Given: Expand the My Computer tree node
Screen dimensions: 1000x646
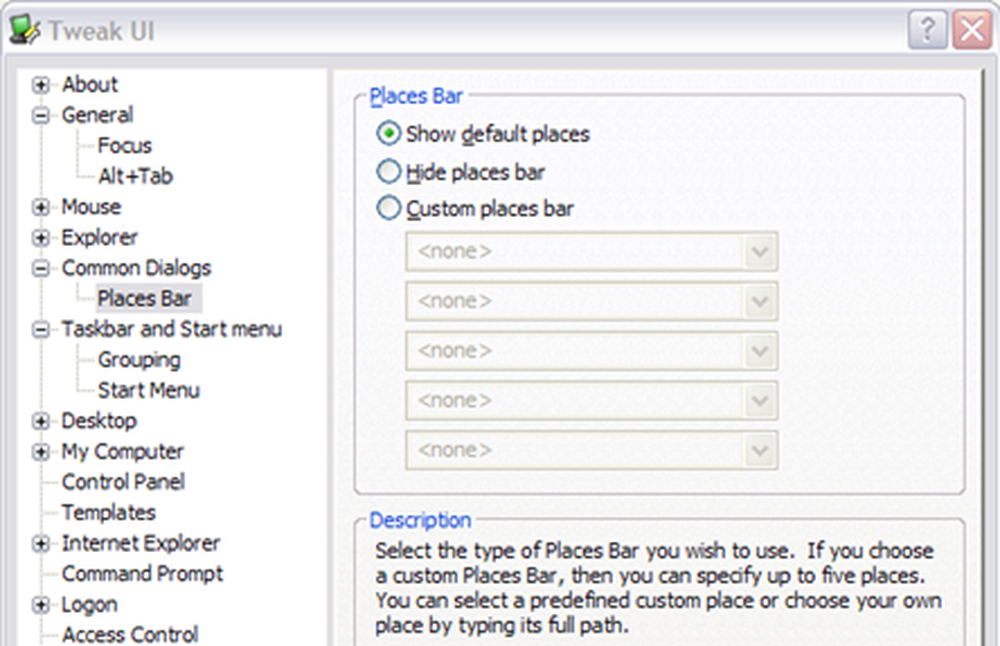Looking at the screenshot, I should click(x=41, y=452).
